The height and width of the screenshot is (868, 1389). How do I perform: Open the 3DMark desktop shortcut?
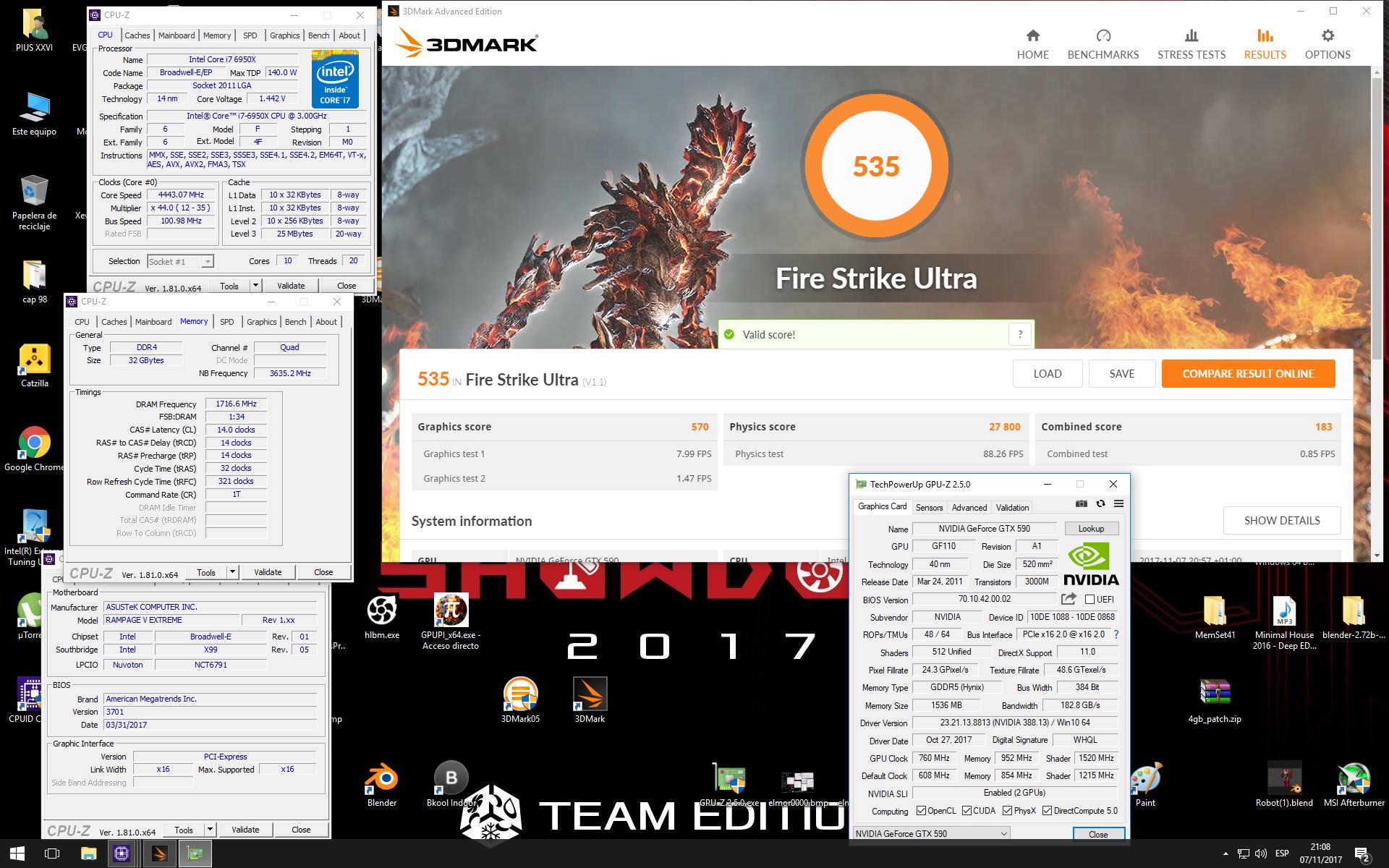click(590, 700)
